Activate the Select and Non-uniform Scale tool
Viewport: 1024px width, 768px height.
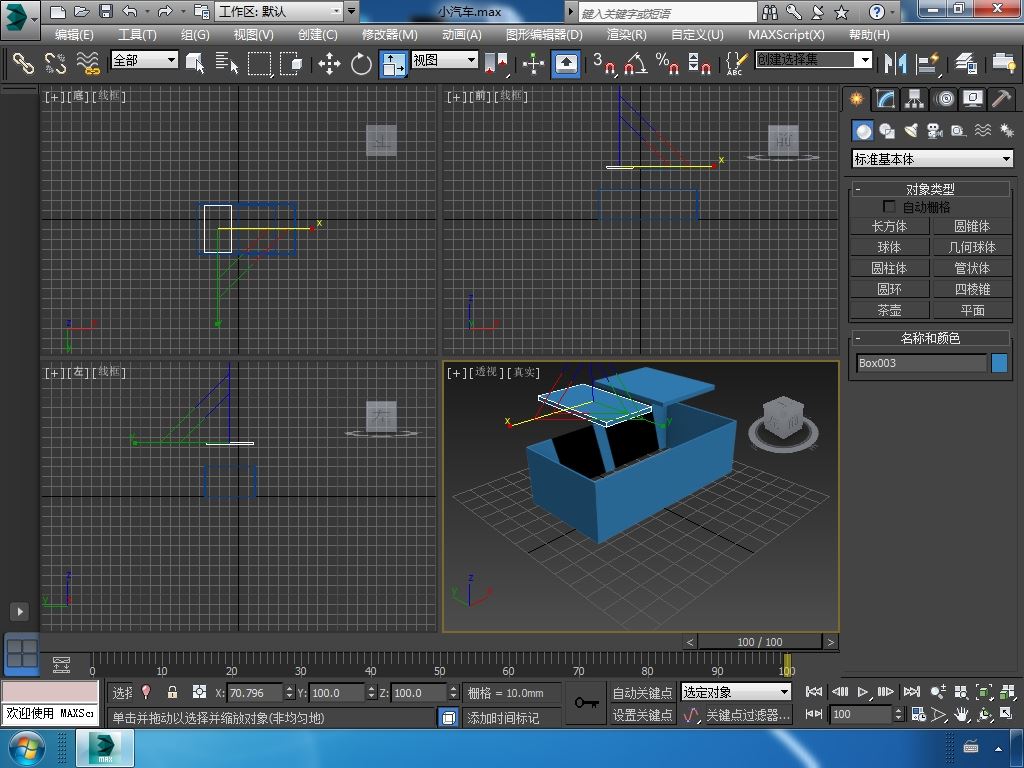(x=394, y=64)
